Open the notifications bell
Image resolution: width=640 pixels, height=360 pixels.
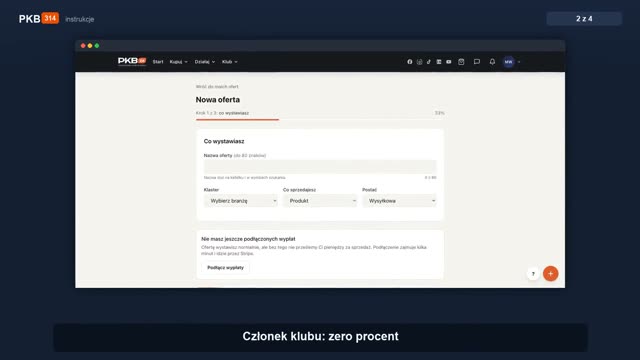click(492, 62)
